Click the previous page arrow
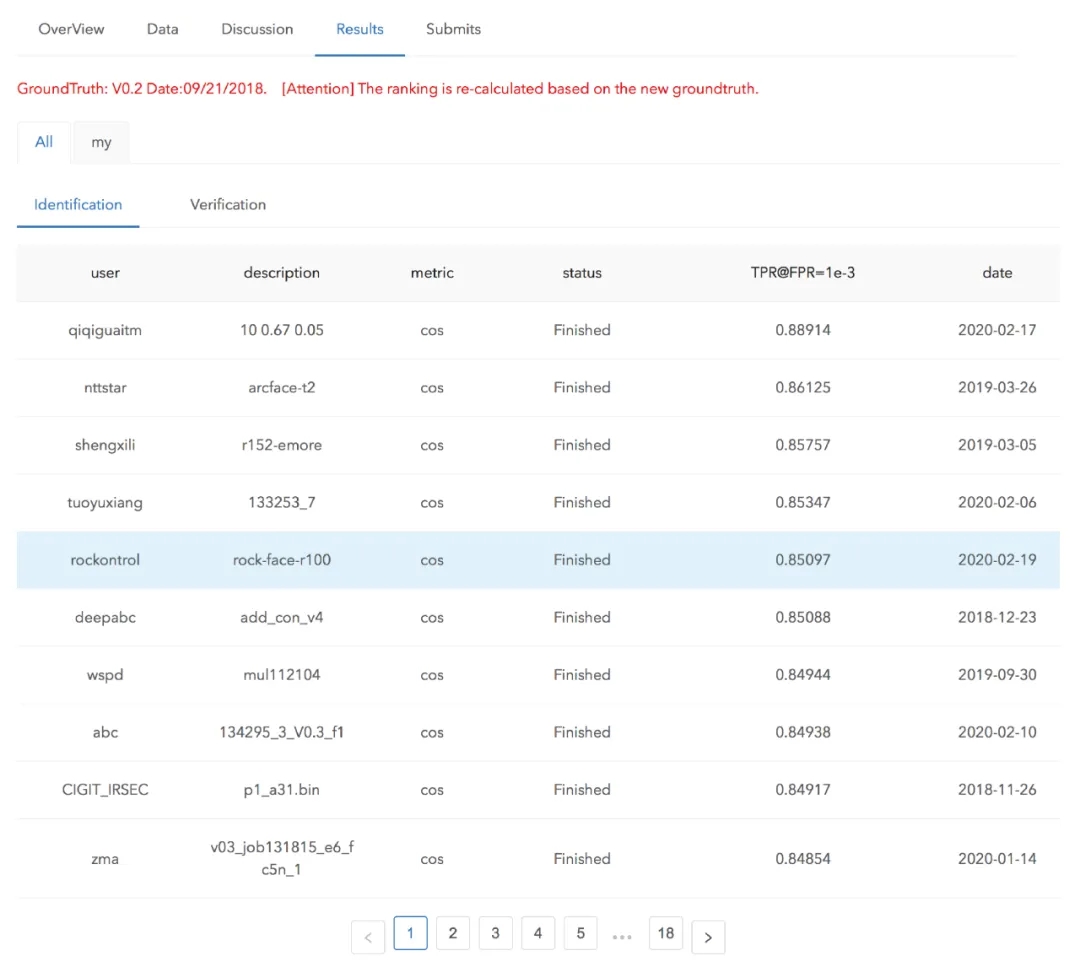This screenshot has width=1080, height=967. pos(368,937)
